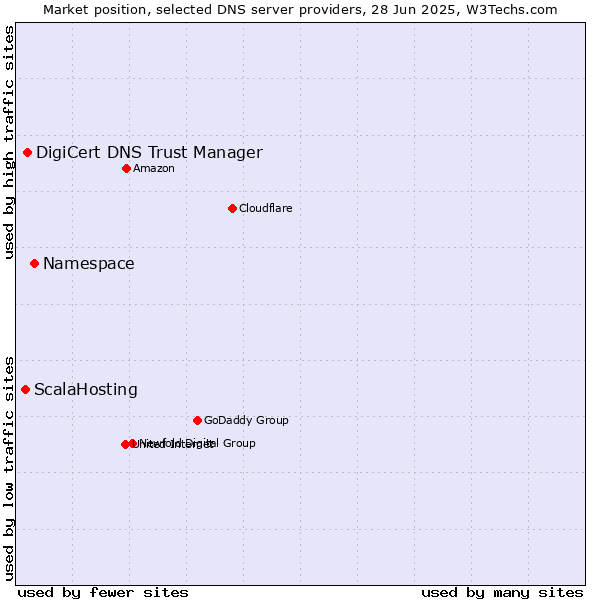Click the ScalaHosting label
Viewport: 600px width, 600px height.
[86, 390]
